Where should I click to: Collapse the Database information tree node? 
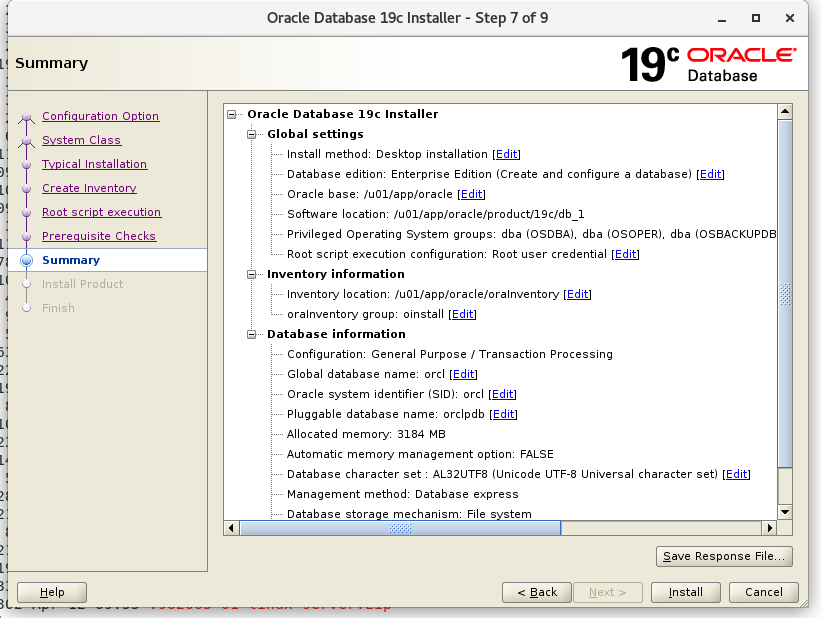tap(251, 334)
